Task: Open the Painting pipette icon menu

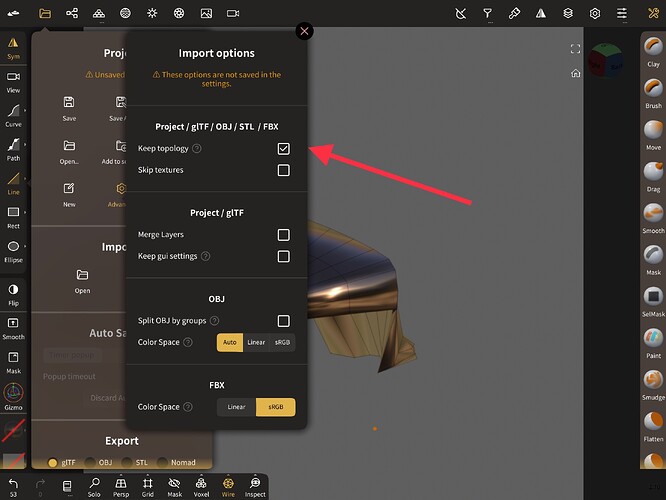Action: tap(514, 14)
